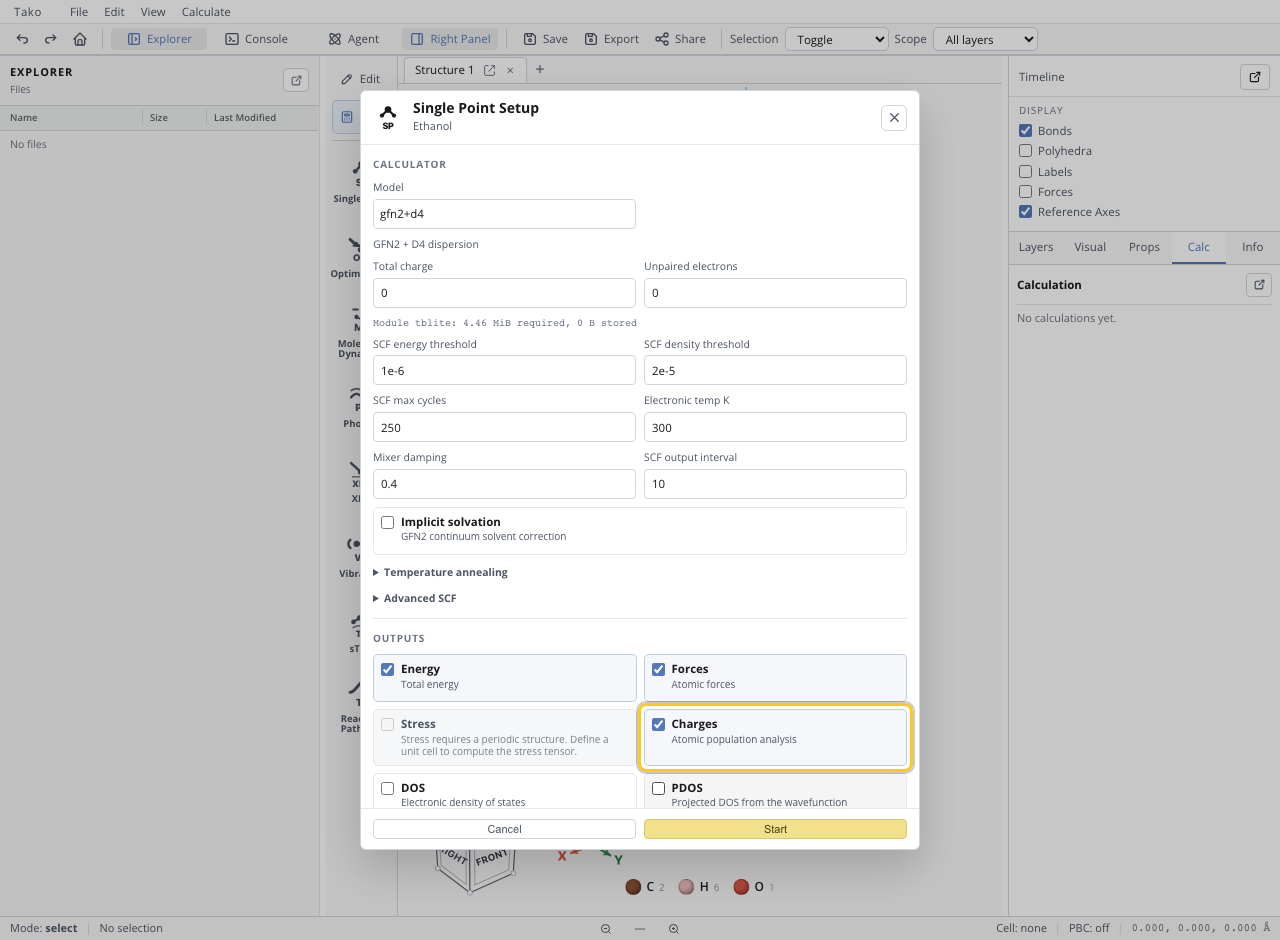The width and height of the screenshot is (1280, 940).
Task: Pop out the Explorer panel icon
Action: tap(296, 80)
